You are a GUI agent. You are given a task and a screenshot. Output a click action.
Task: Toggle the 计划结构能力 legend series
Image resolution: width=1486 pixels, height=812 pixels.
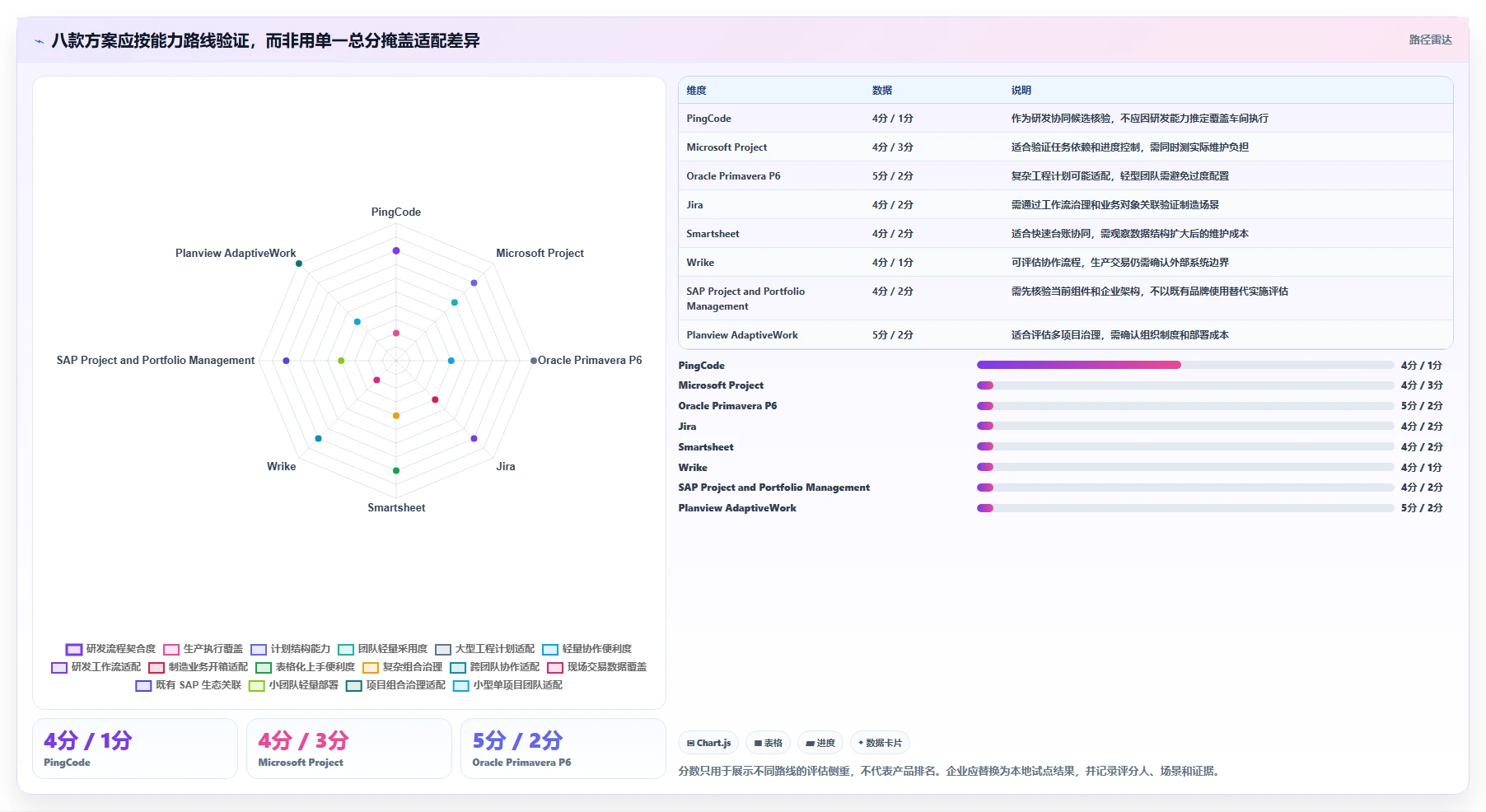(291, 649)
